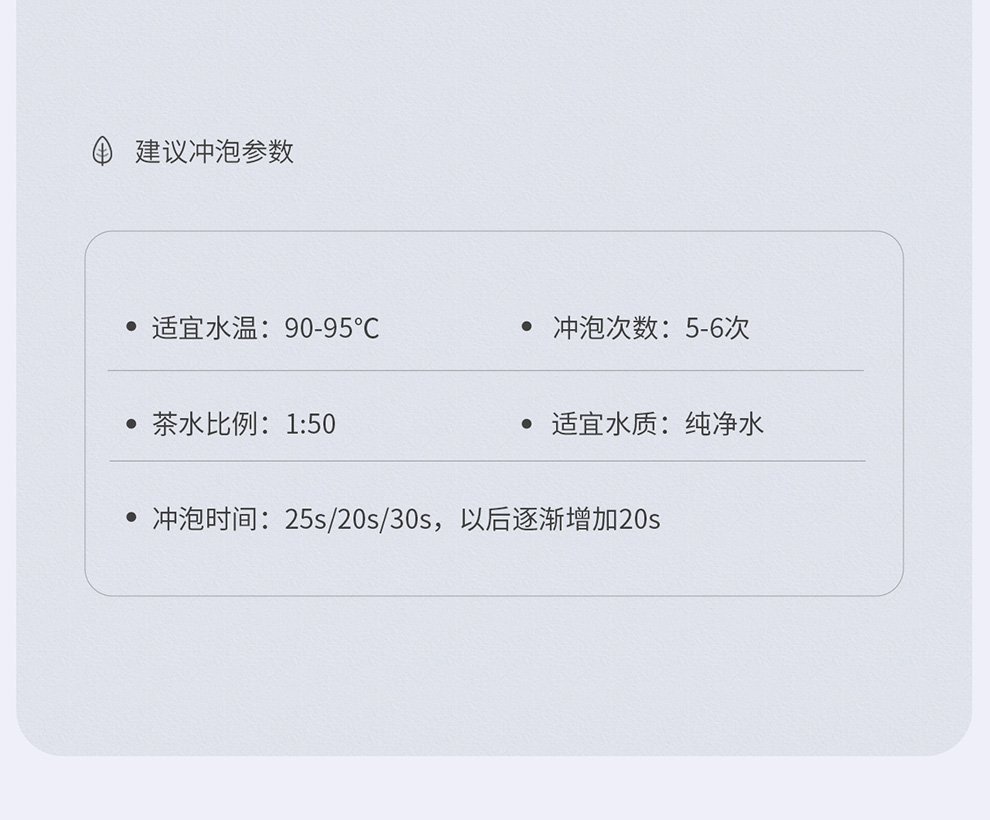Image resolution: width=990 pixels, height=820 pixels.
Task: Click the 5-6次 brew count value
Action: tap(717, 328)
